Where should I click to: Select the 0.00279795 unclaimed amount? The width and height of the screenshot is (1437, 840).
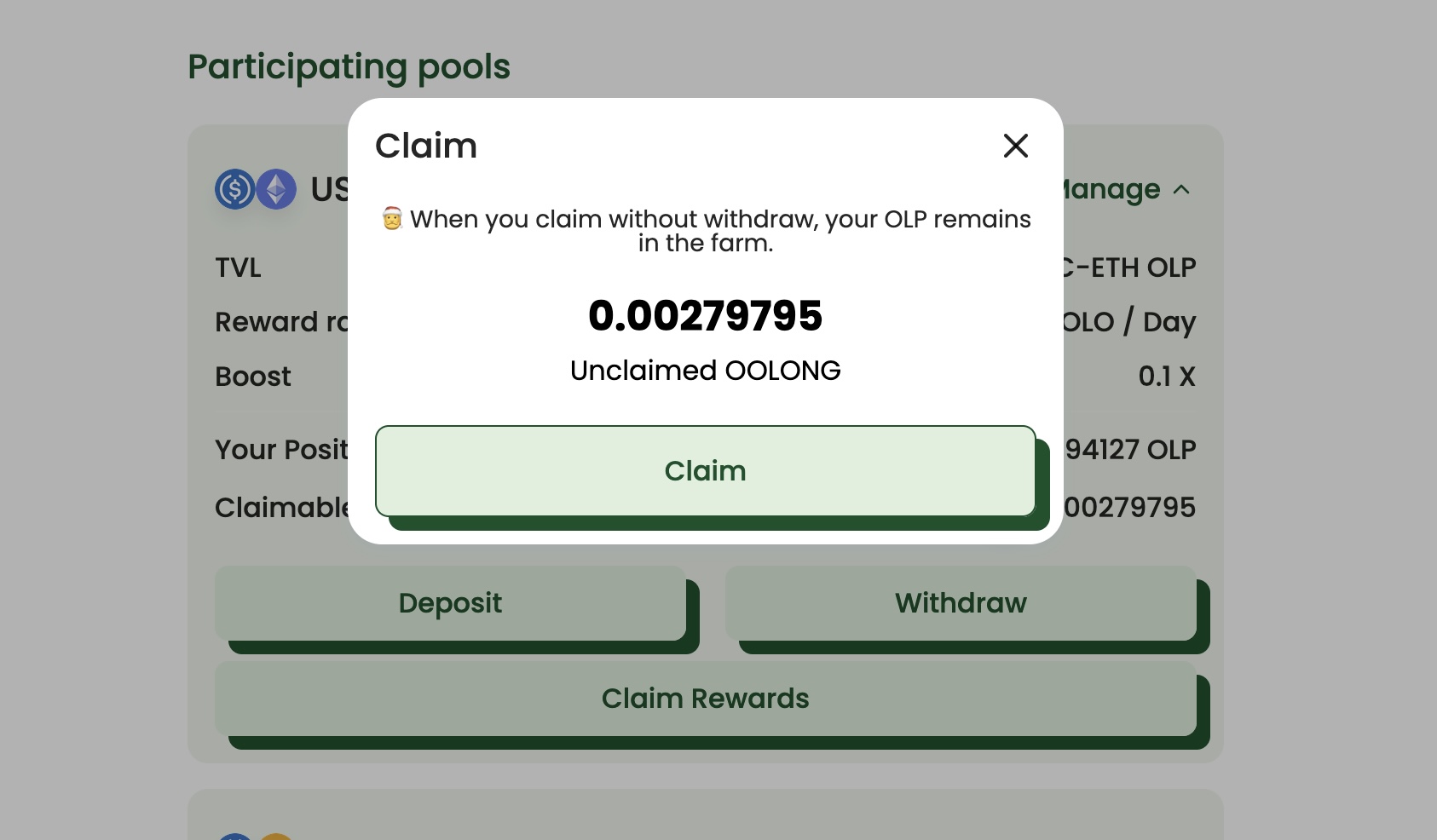[x=706, y=316]
